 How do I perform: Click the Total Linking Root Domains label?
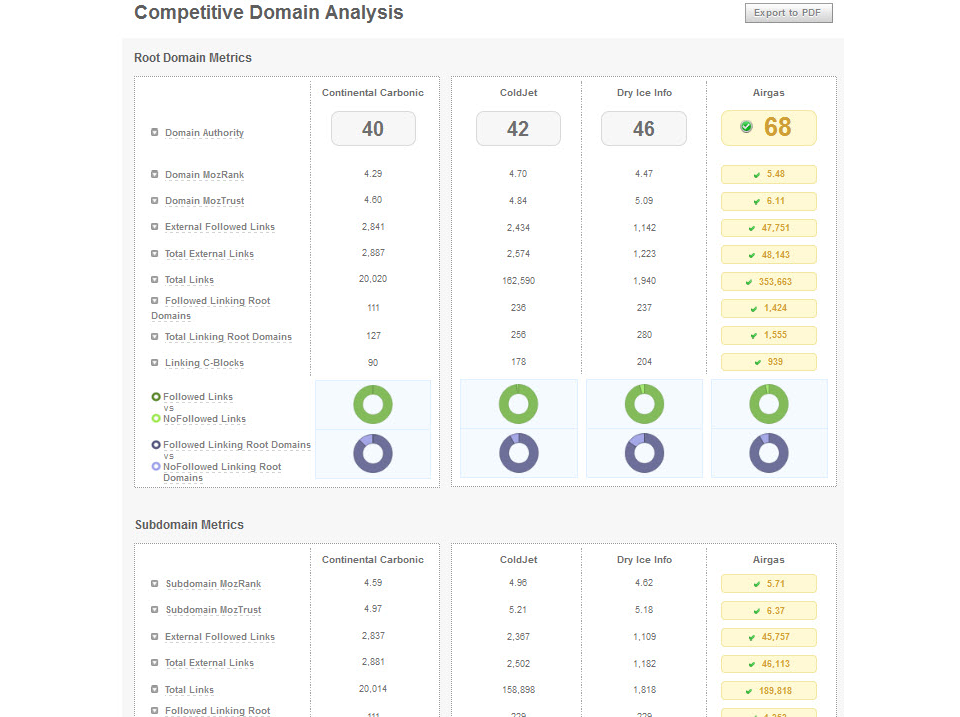[x=228, y=337]
